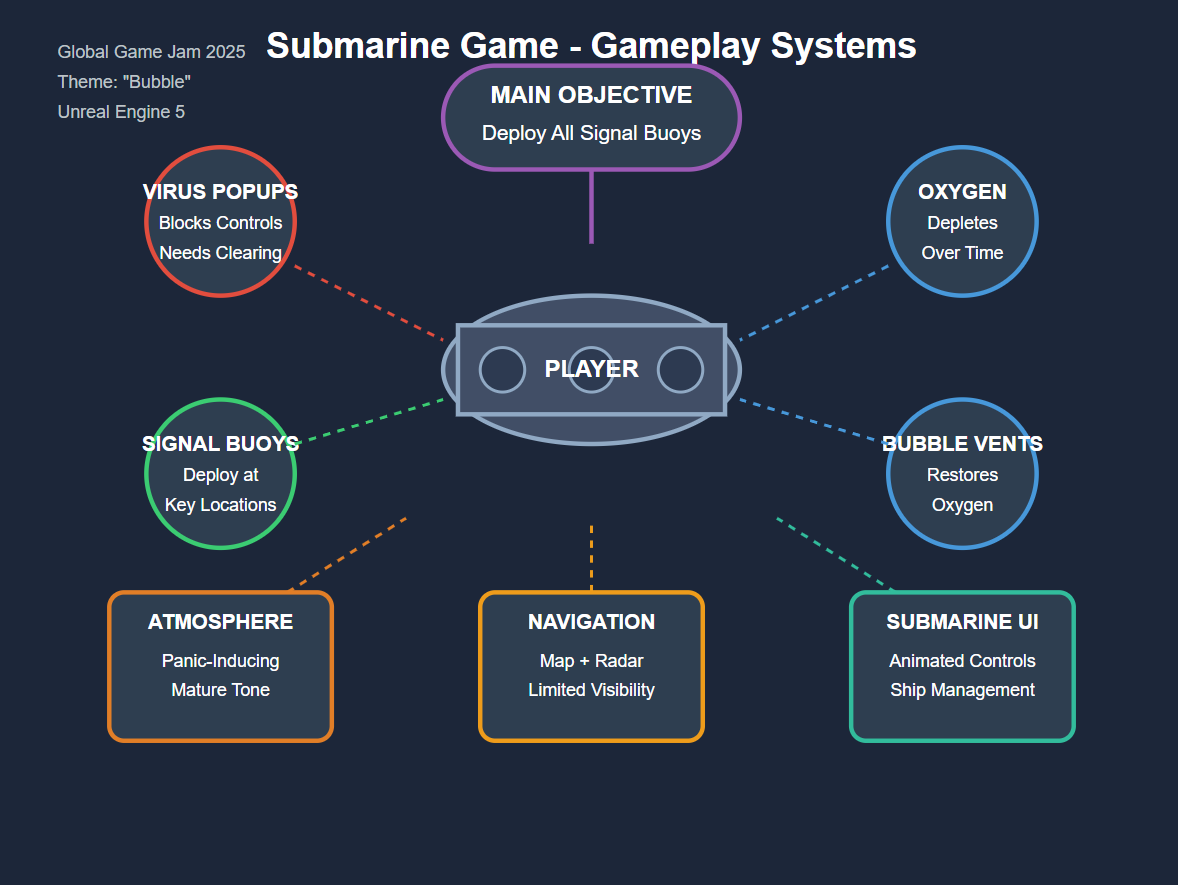Click the PLAYER label on the submarine

(591, 369)
